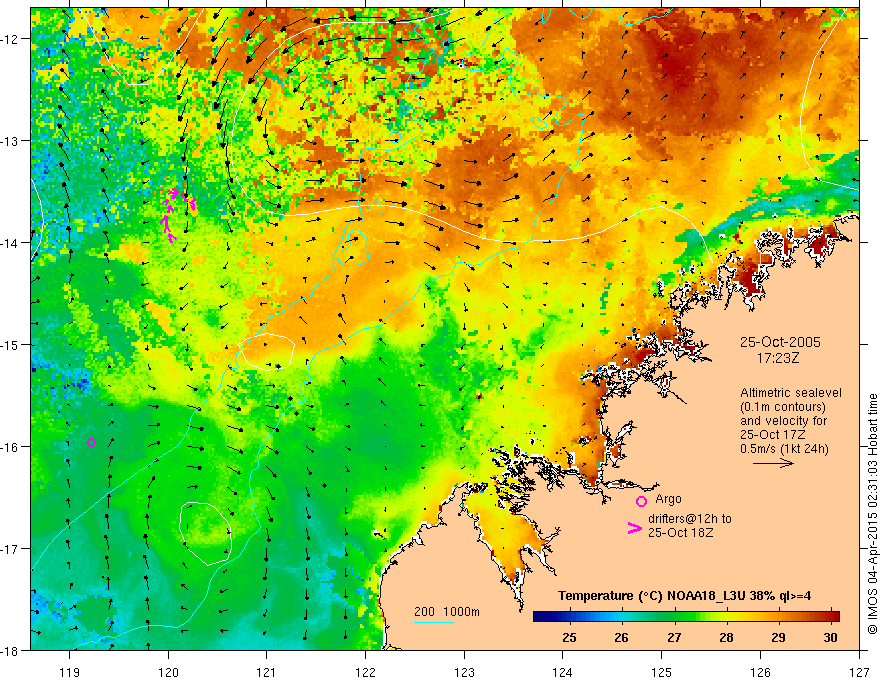The image size is (880, 680).
Task: Click longitude axis label 123
Action: point(464,672)
